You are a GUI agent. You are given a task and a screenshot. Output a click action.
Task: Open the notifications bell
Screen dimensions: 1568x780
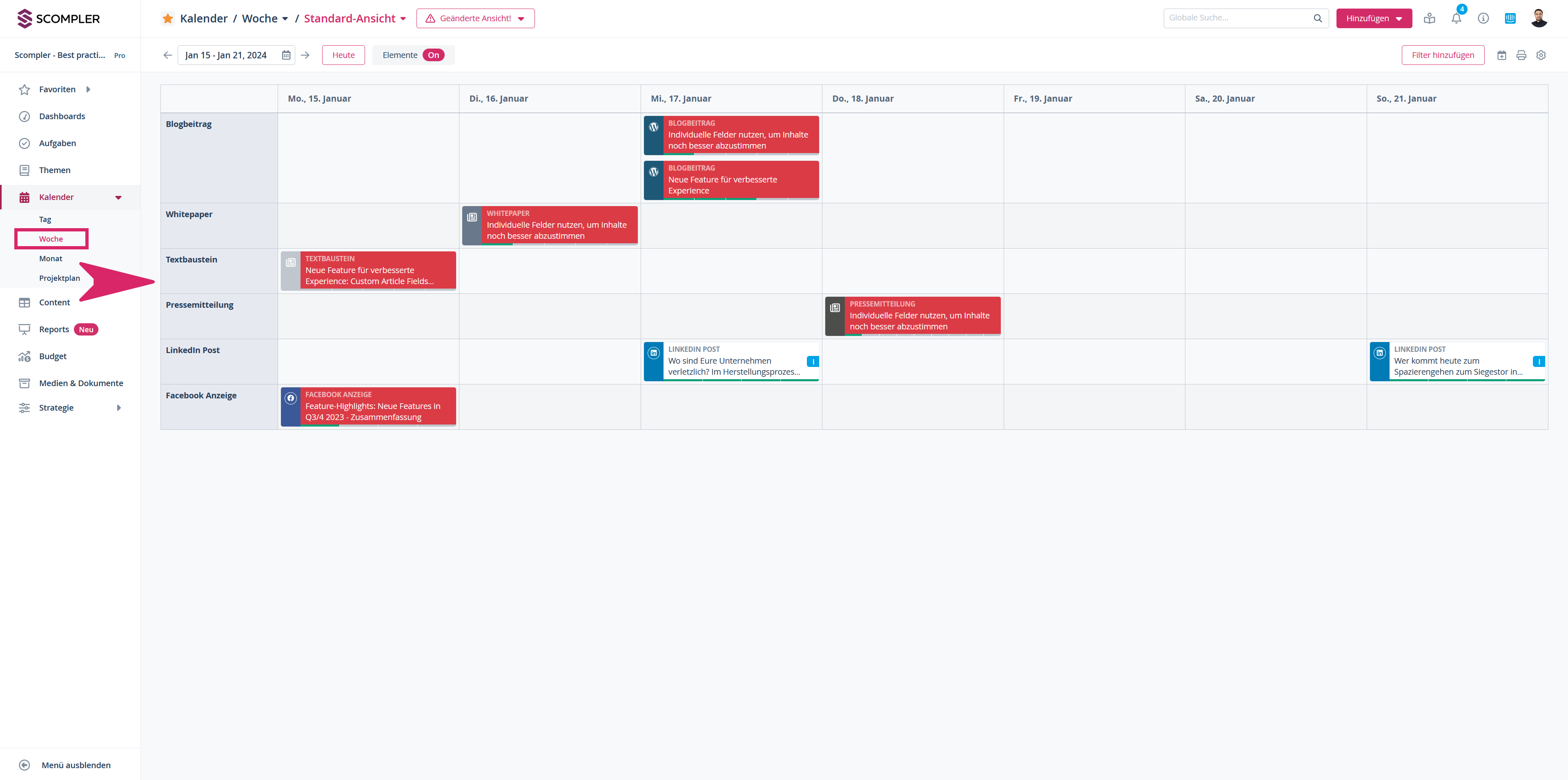(x=1456, y=18)
